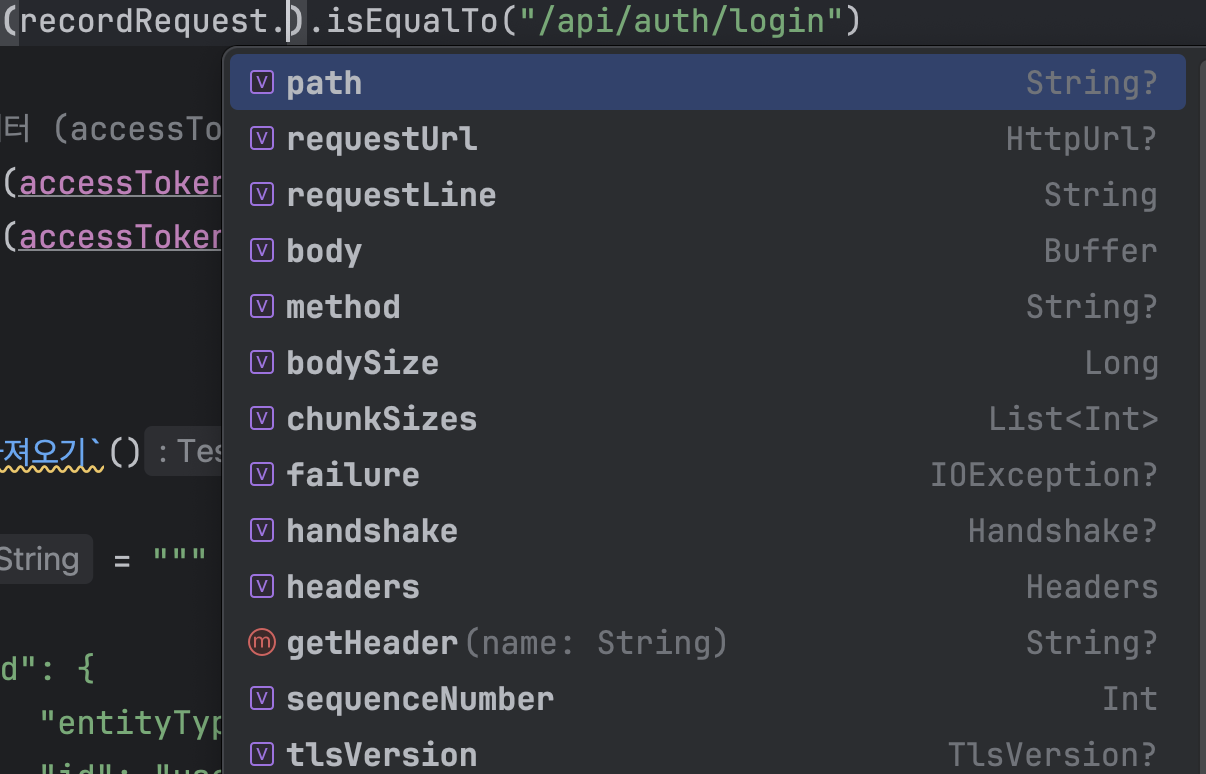Click the String type inlay hint

tap(40, 559)
